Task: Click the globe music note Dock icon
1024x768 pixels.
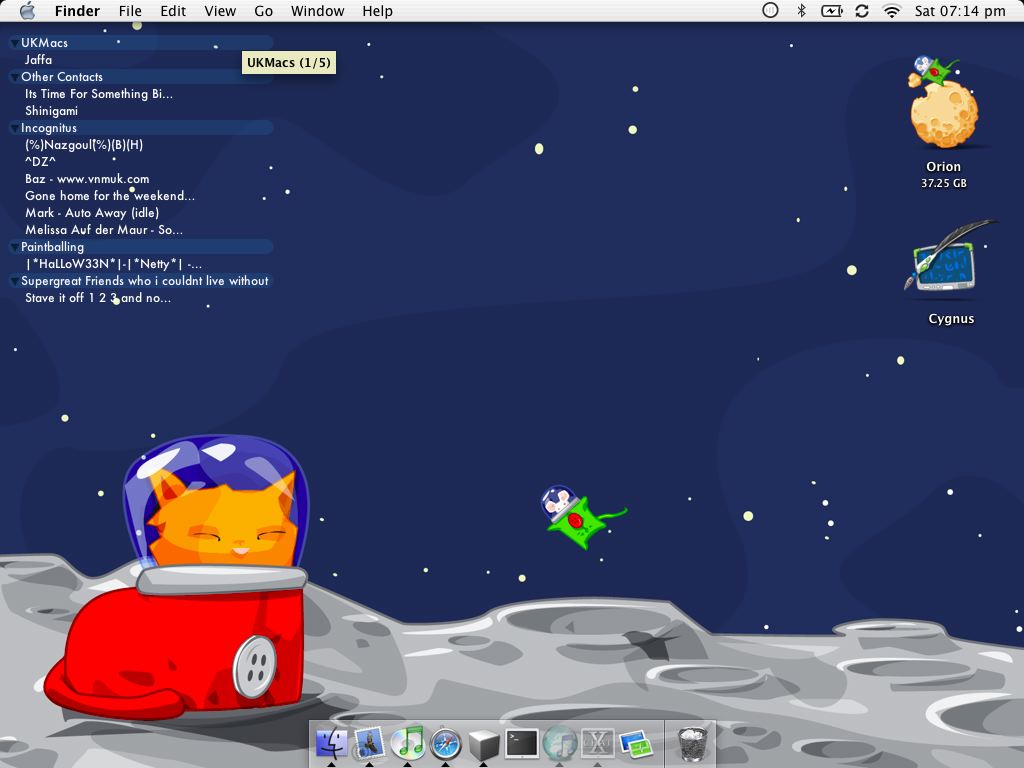Action: coord(560,743)
